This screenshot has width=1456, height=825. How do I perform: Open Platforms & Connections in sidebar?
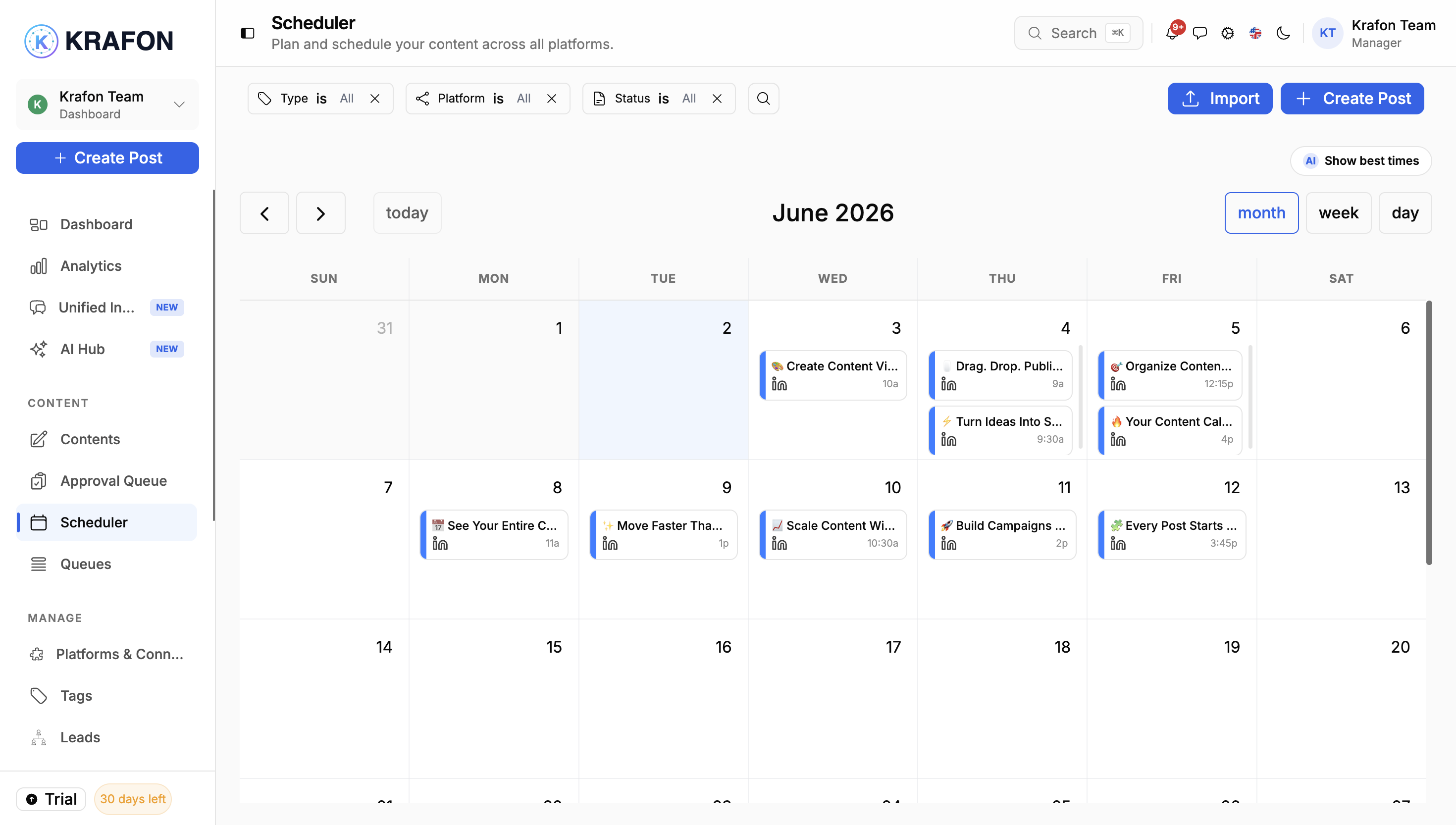[x=107, y=654]
